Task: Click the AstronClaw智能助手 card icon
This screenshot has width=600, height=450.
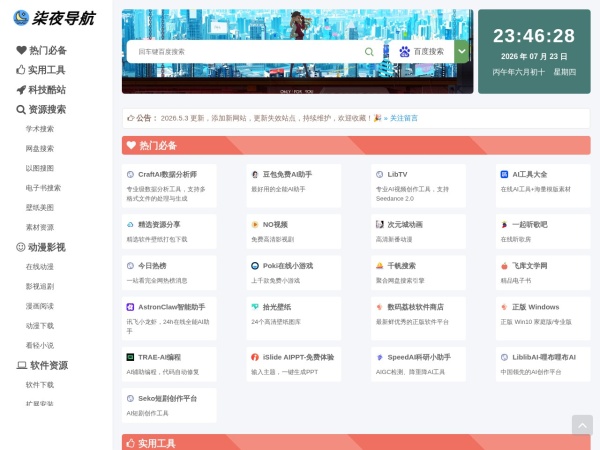Action: click(x=130, y=307)
